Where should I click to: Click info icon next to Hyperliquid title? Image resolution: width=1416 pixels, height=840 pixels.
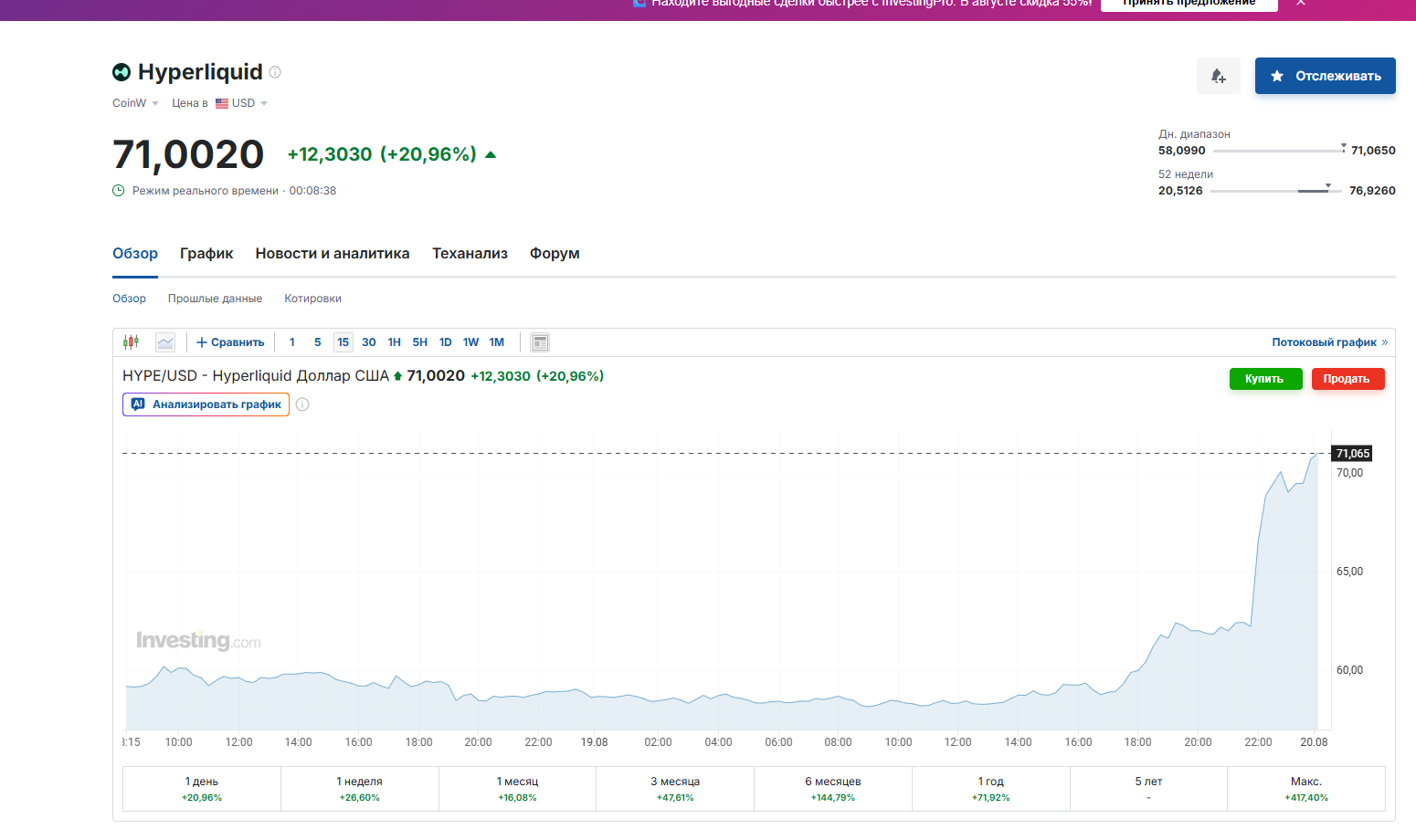click(275, 72)
